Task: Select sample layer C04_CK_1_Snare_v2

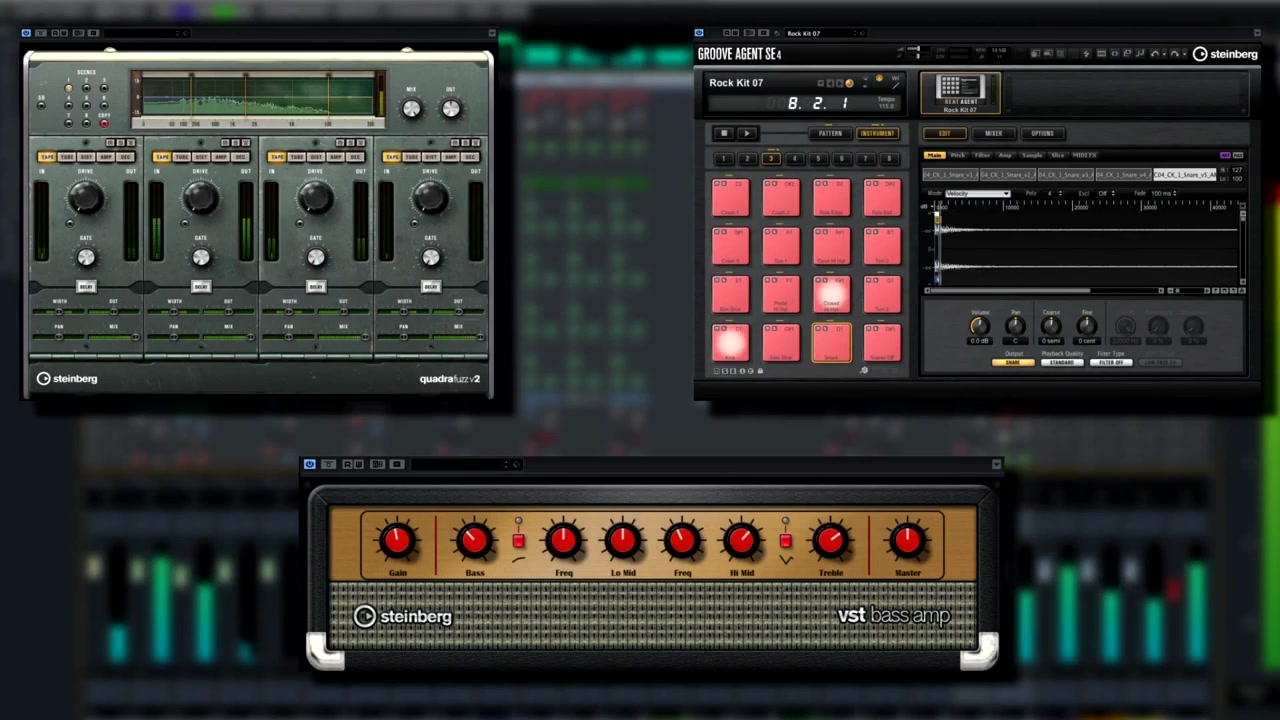Action: click(1008, 173)
